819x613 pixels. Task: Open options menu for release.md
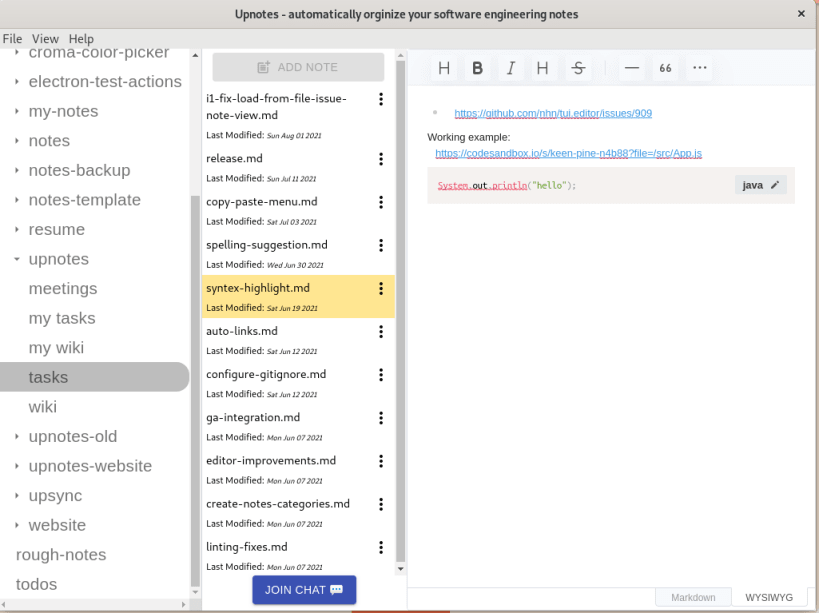pos(381,159)
